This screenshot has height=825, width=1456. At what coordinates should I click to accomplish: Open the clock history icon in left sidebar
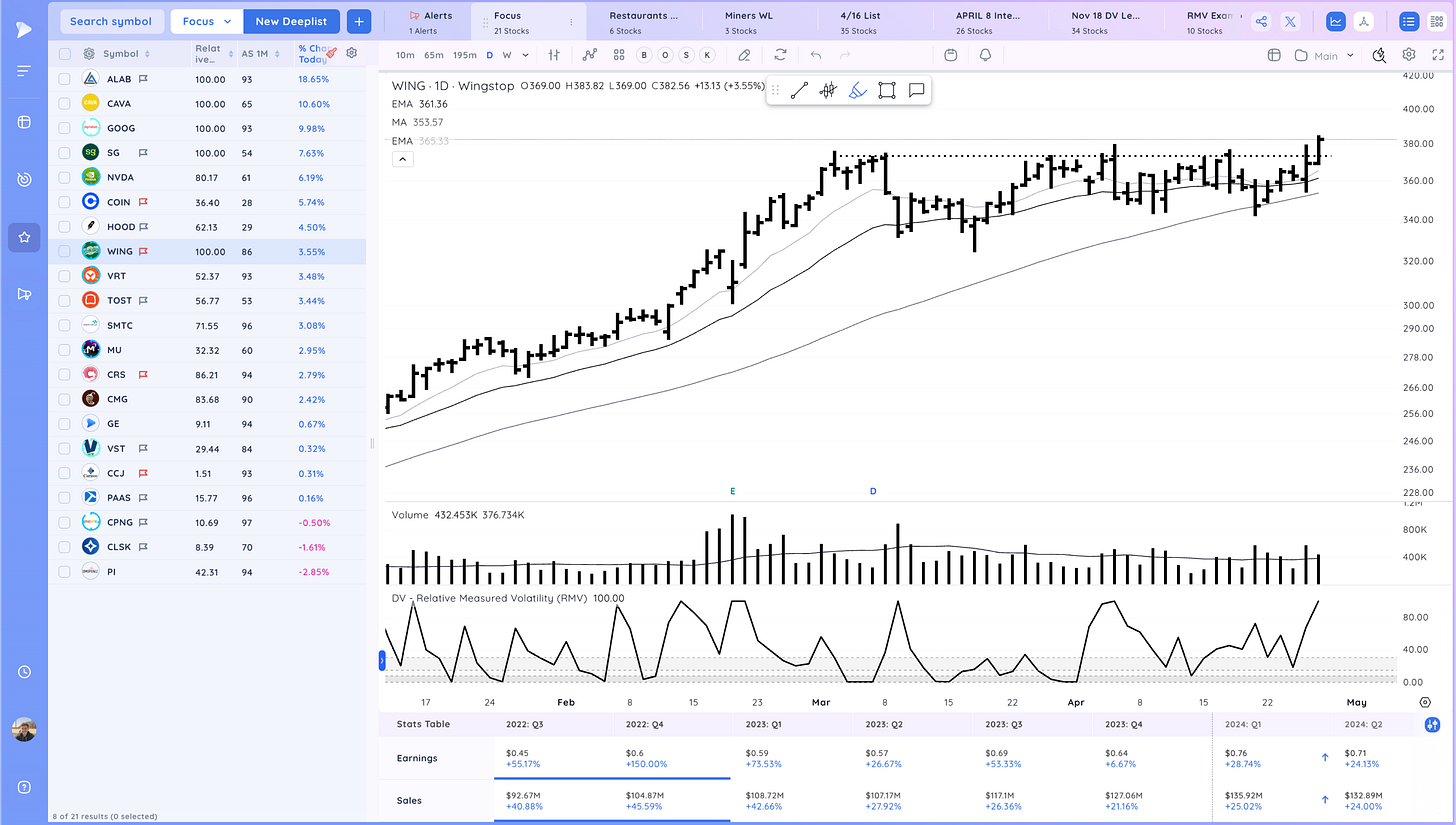click(x=24, y=672)
